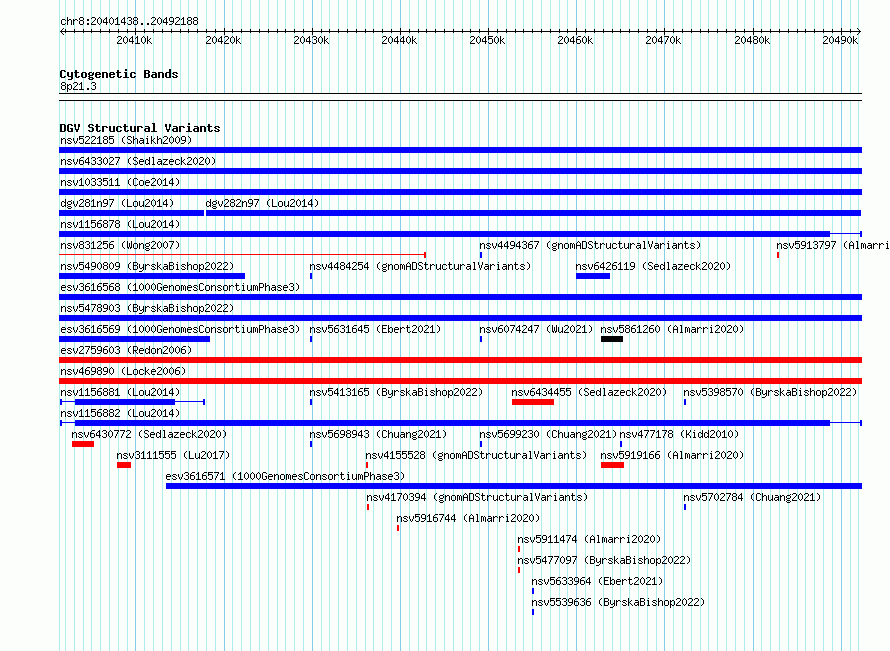This screenshot has height=651, width=890.
Task: Select the nsv6074247 (Wu2021) label
Action: [536, 329]
